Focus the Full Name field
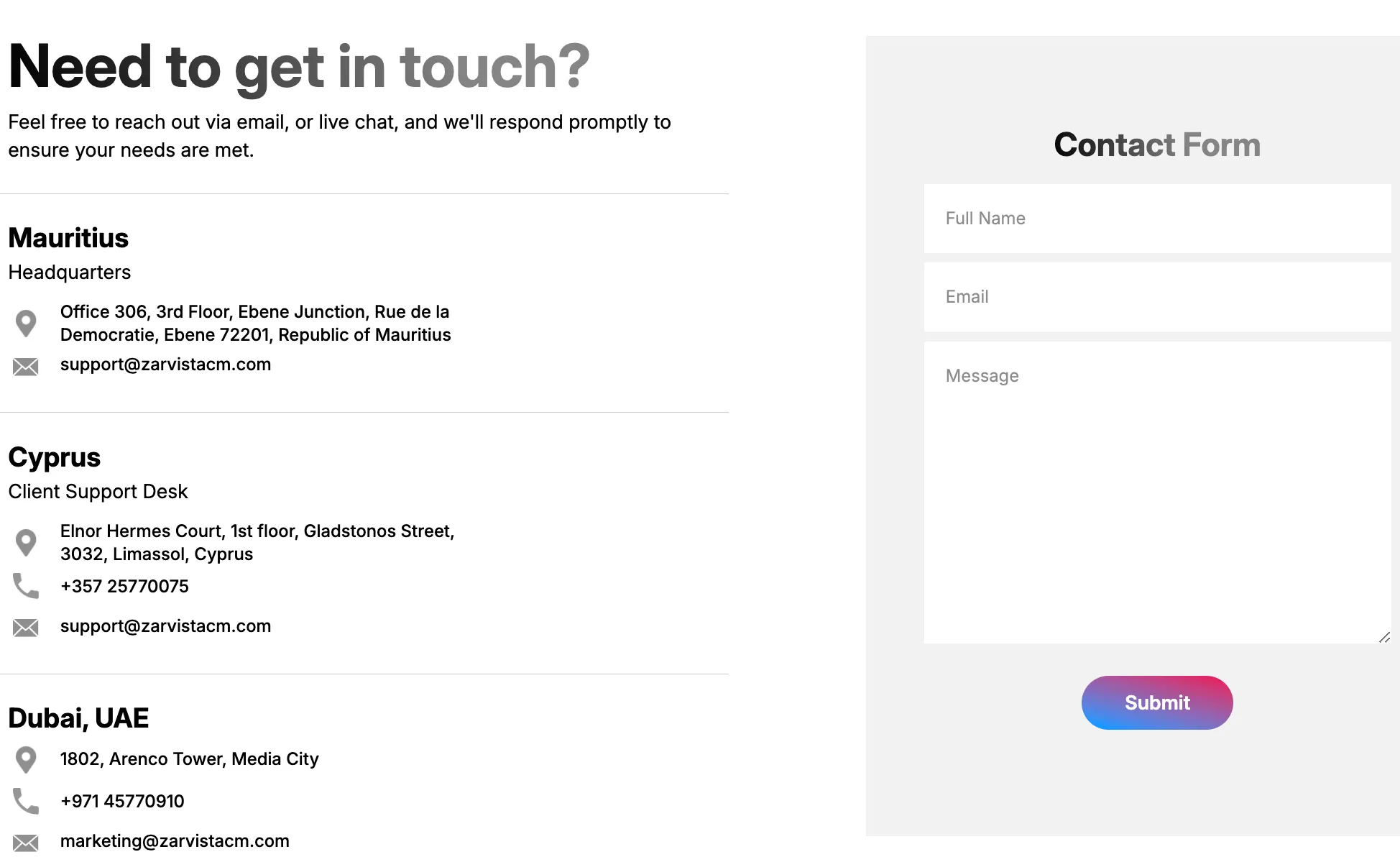 point(1157,219)
